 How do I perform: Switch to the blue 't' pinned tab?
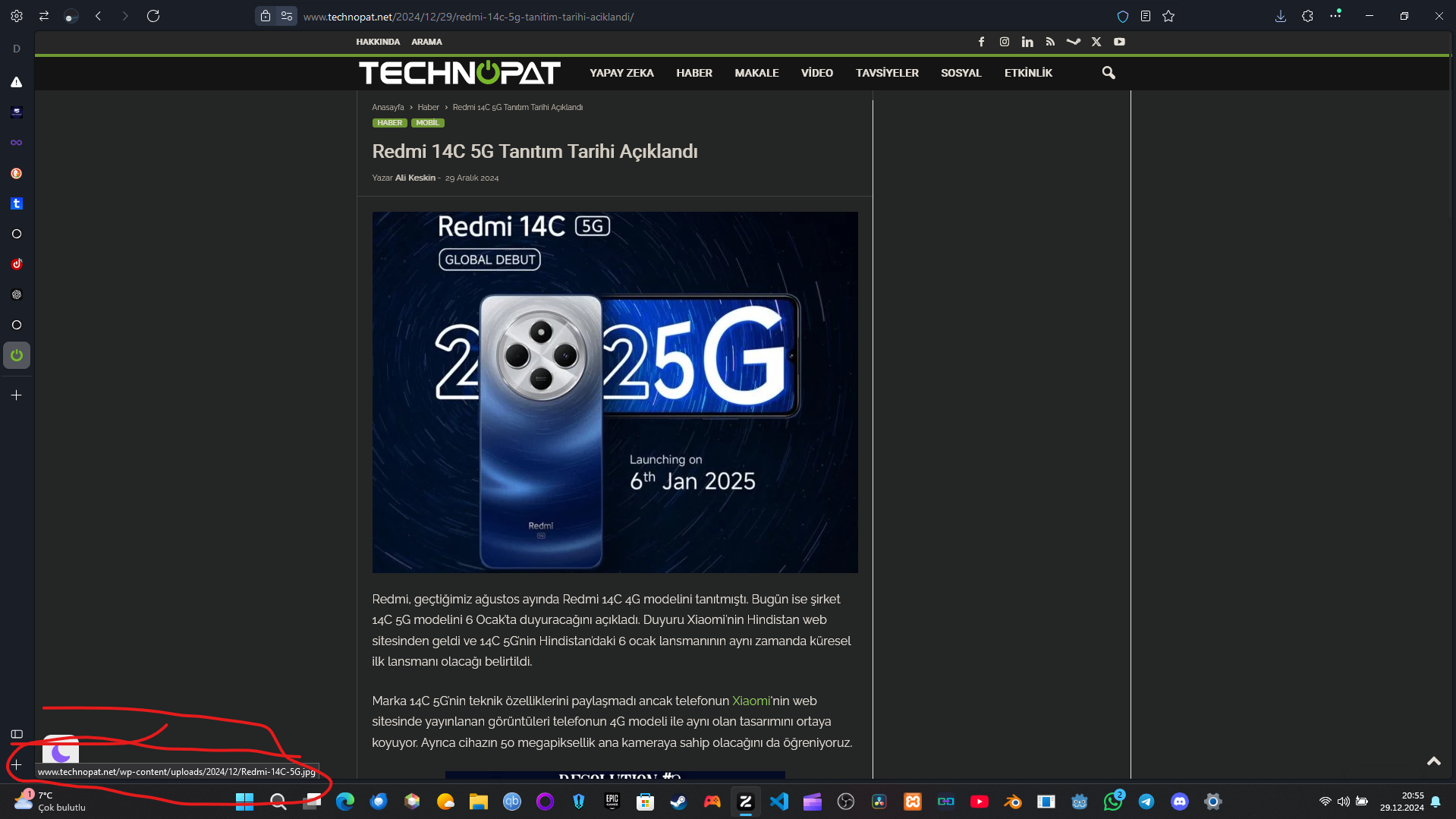point(17,203)
